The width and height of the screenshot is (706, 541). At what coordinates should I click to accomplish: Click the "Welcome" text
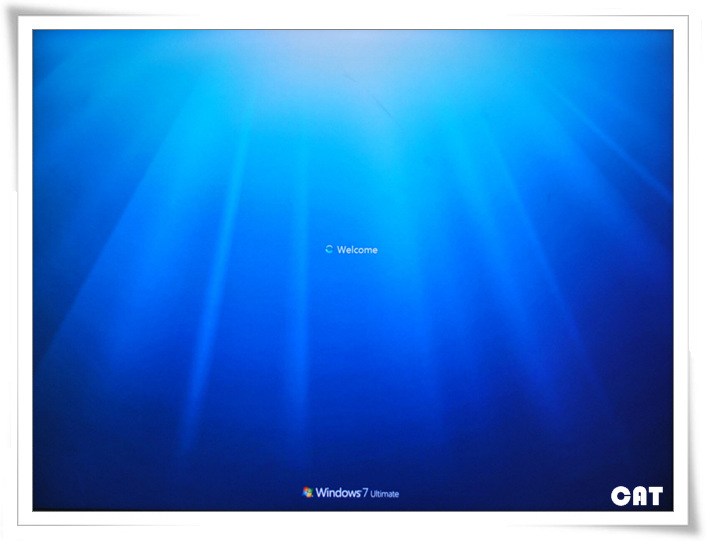point(357,250)
